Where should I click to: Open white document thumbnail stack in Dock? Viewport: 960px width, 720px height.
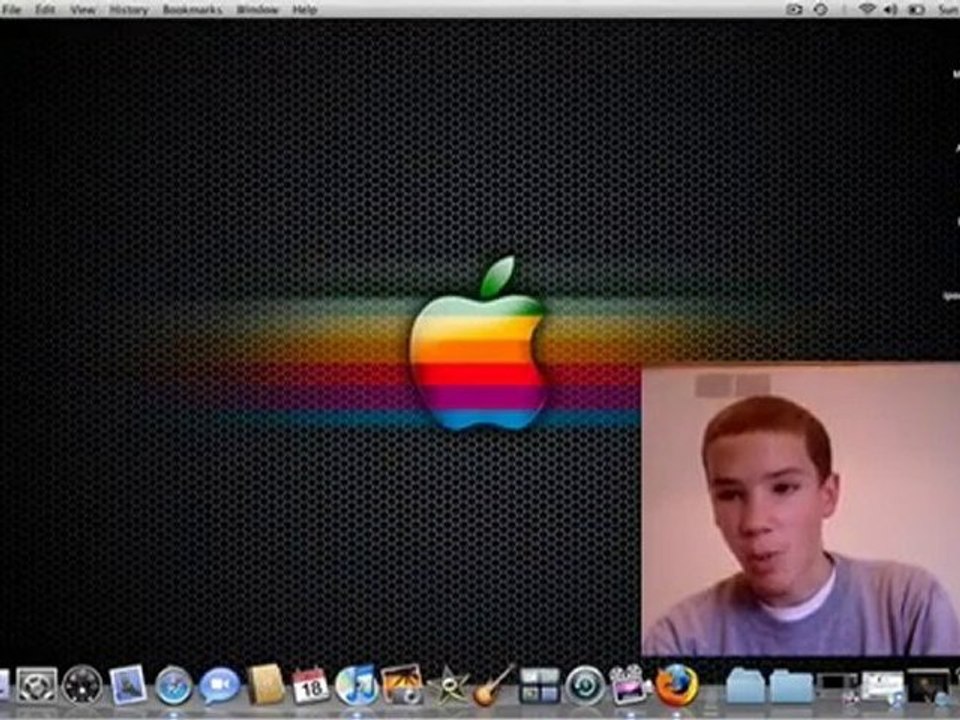(x=882, y=686)
